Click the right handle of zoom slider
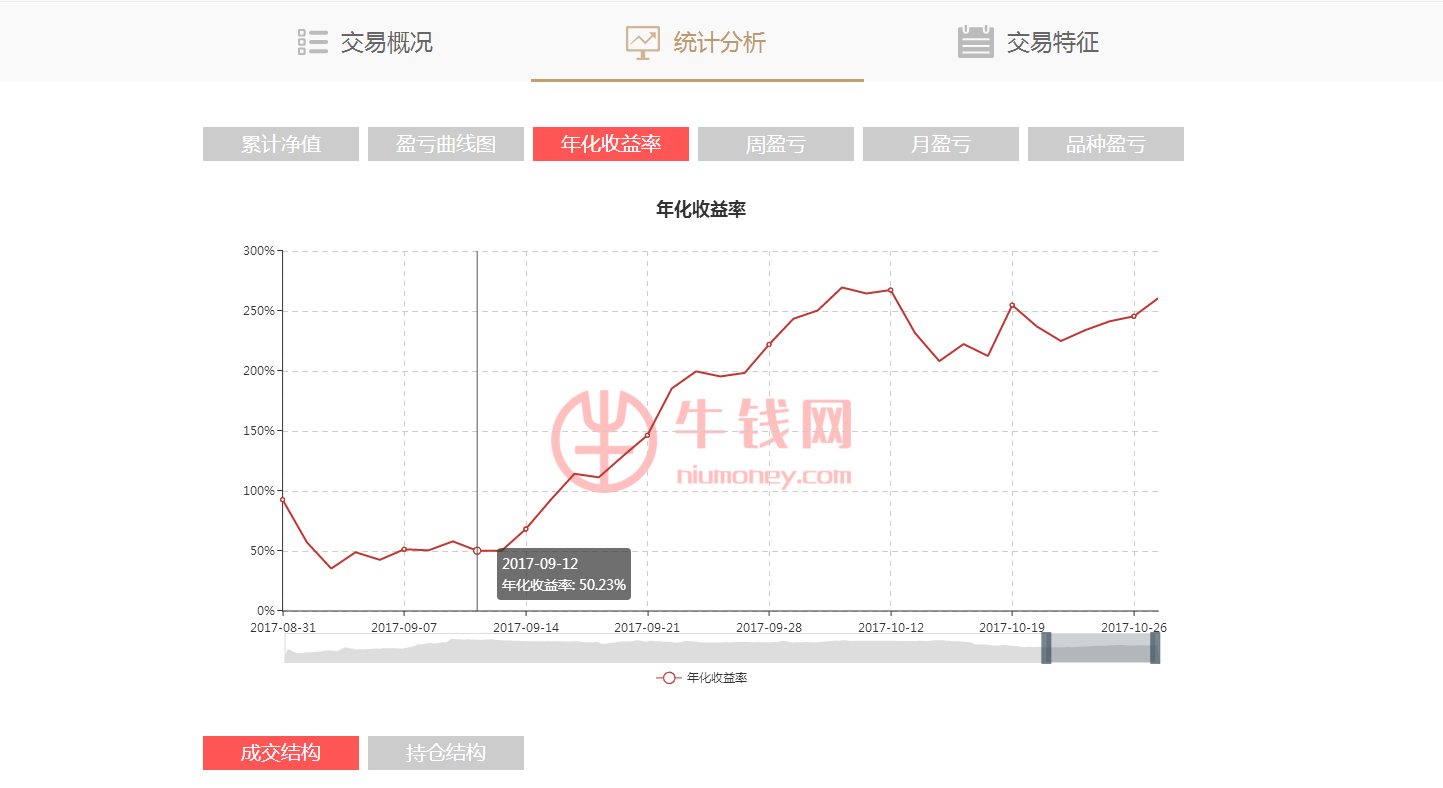1443x788 pixels. coord(1155,648)
